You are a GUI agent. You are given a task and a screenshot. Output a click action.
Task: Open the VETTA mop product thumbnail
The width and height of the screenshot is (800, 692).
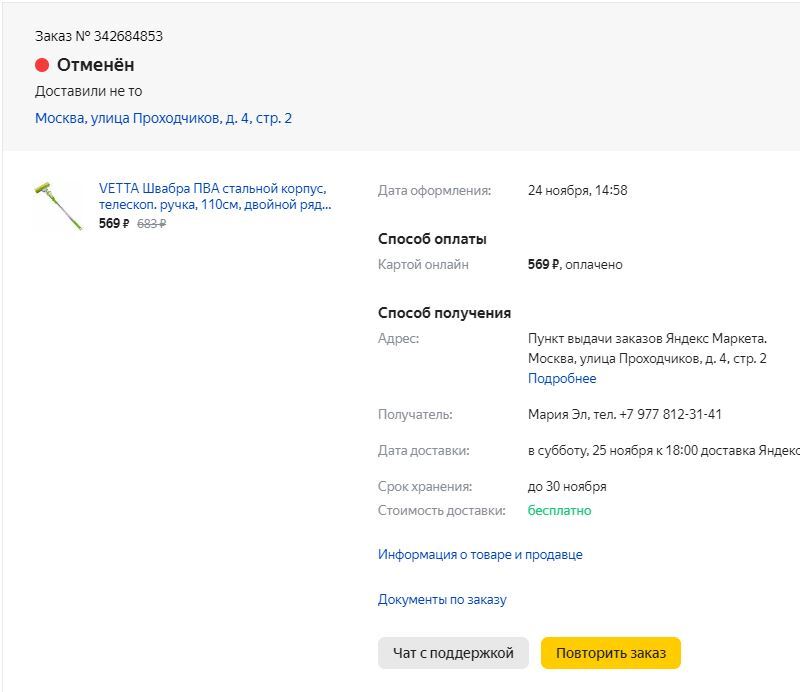[58, 205]
